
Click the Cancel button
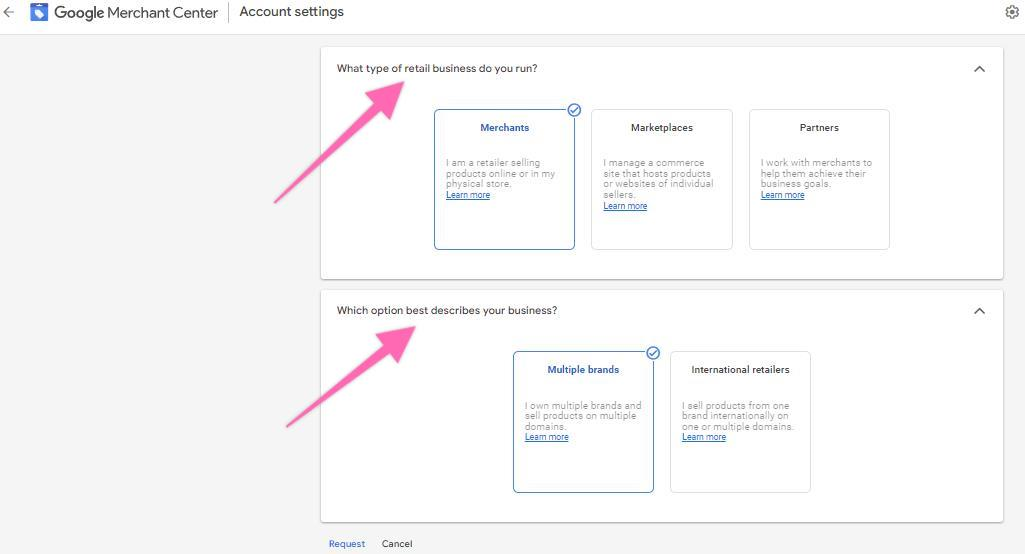click(397, 544)
